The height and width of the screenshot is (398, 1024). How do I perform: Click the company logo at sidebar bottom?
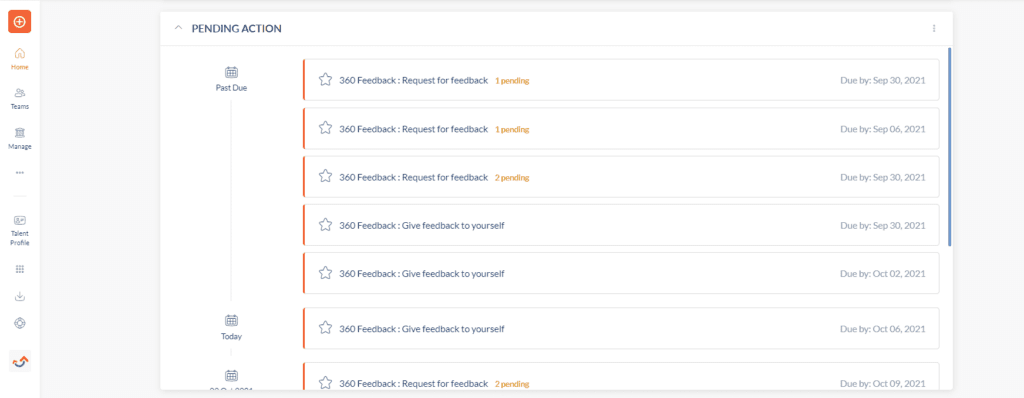[x=20, y=361]
